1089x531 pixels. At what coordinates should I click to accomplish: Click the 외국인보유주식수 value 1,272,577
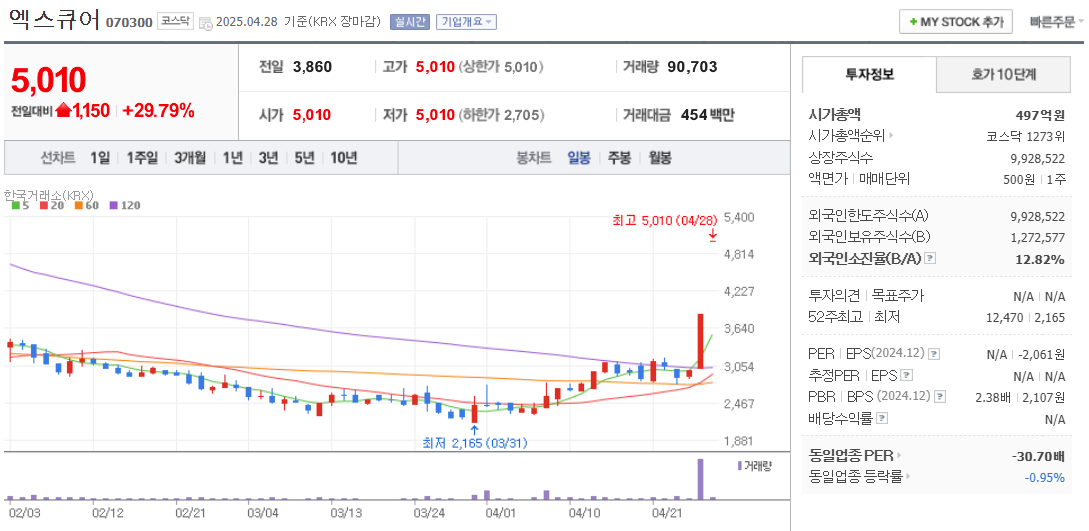pos(1038,237)
